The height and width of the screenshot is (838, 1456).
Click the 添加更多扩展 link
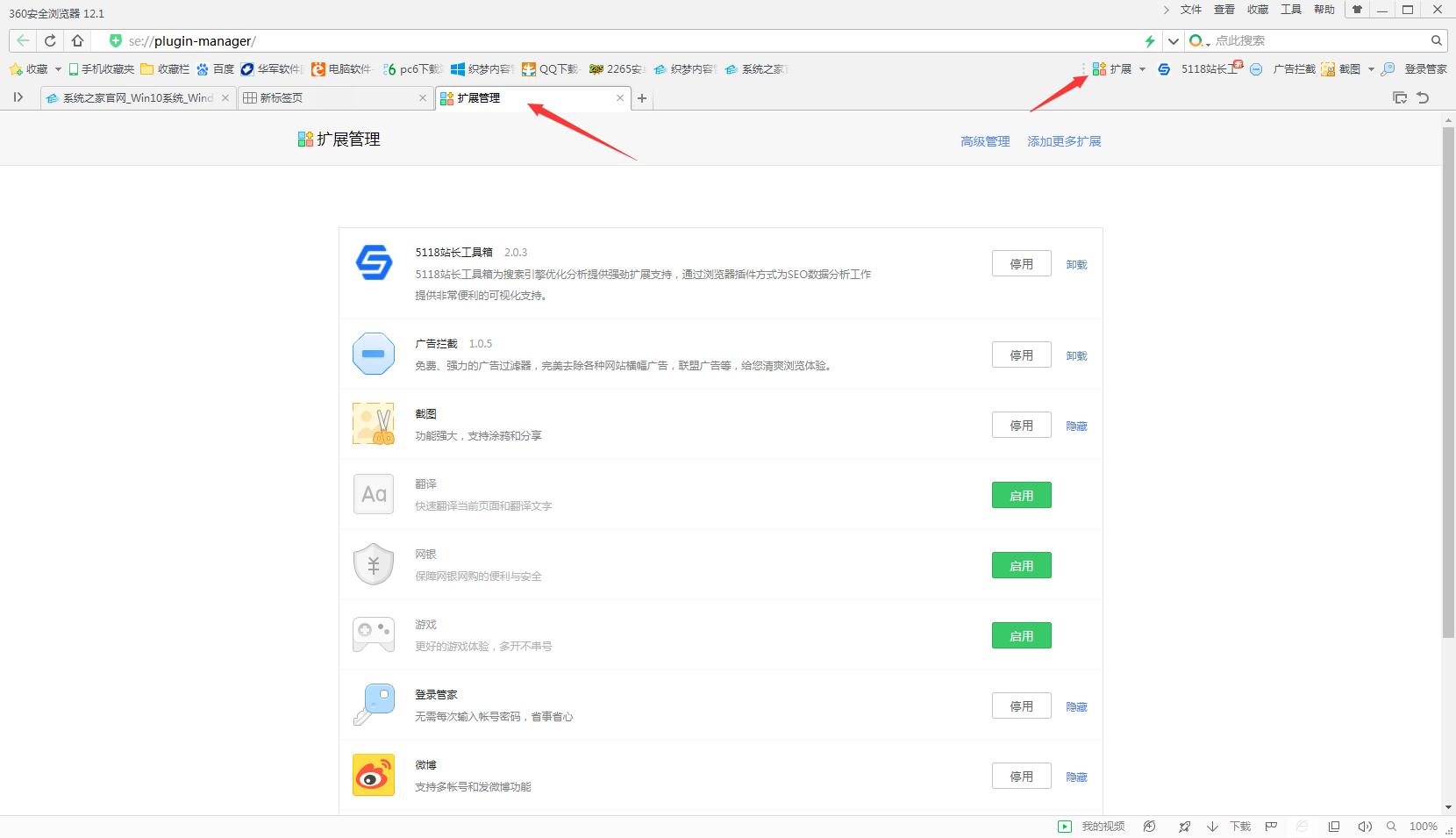[x=1064, y=140]
